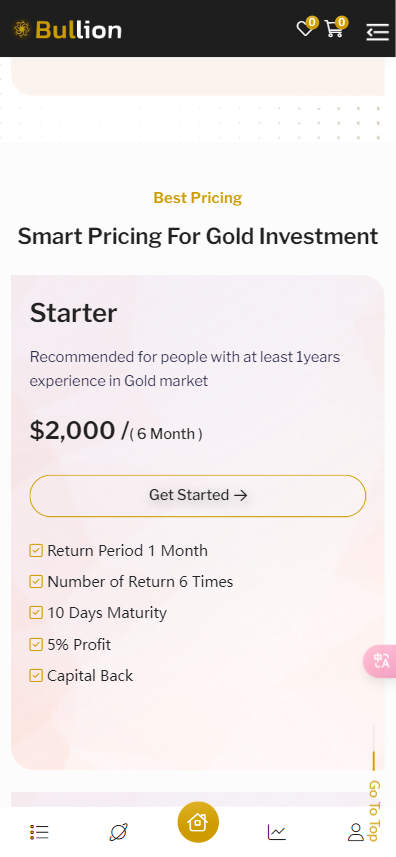Click the Get Started button
The height and width of the screenshot is (857, 396).
tap(198, 496)
